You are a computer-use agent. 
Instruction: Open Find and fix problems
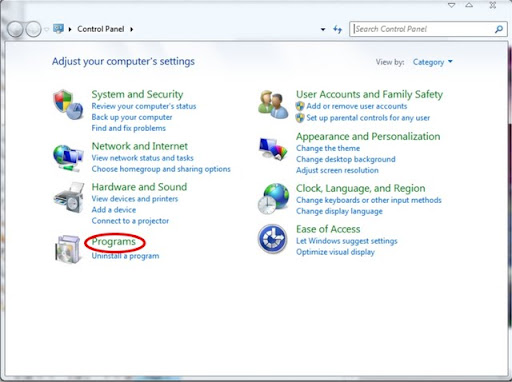(128, 128)
